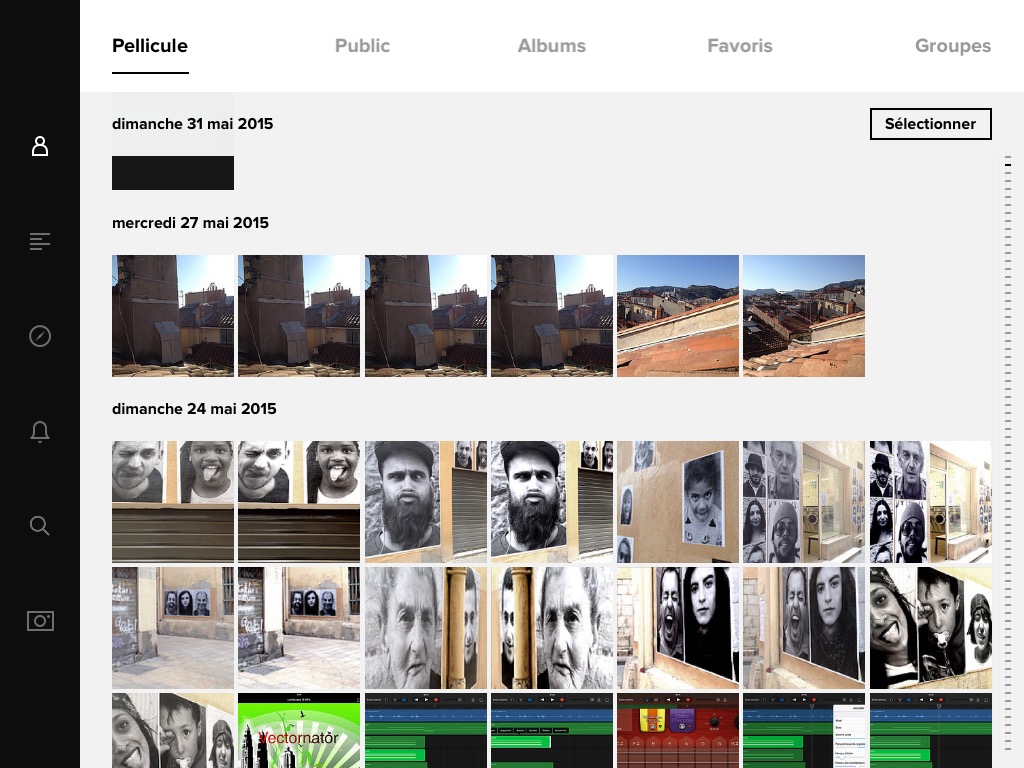Screen dimensions: 1024x768
Task: Switch to the Favoris tab
Action: coord(740,46)
